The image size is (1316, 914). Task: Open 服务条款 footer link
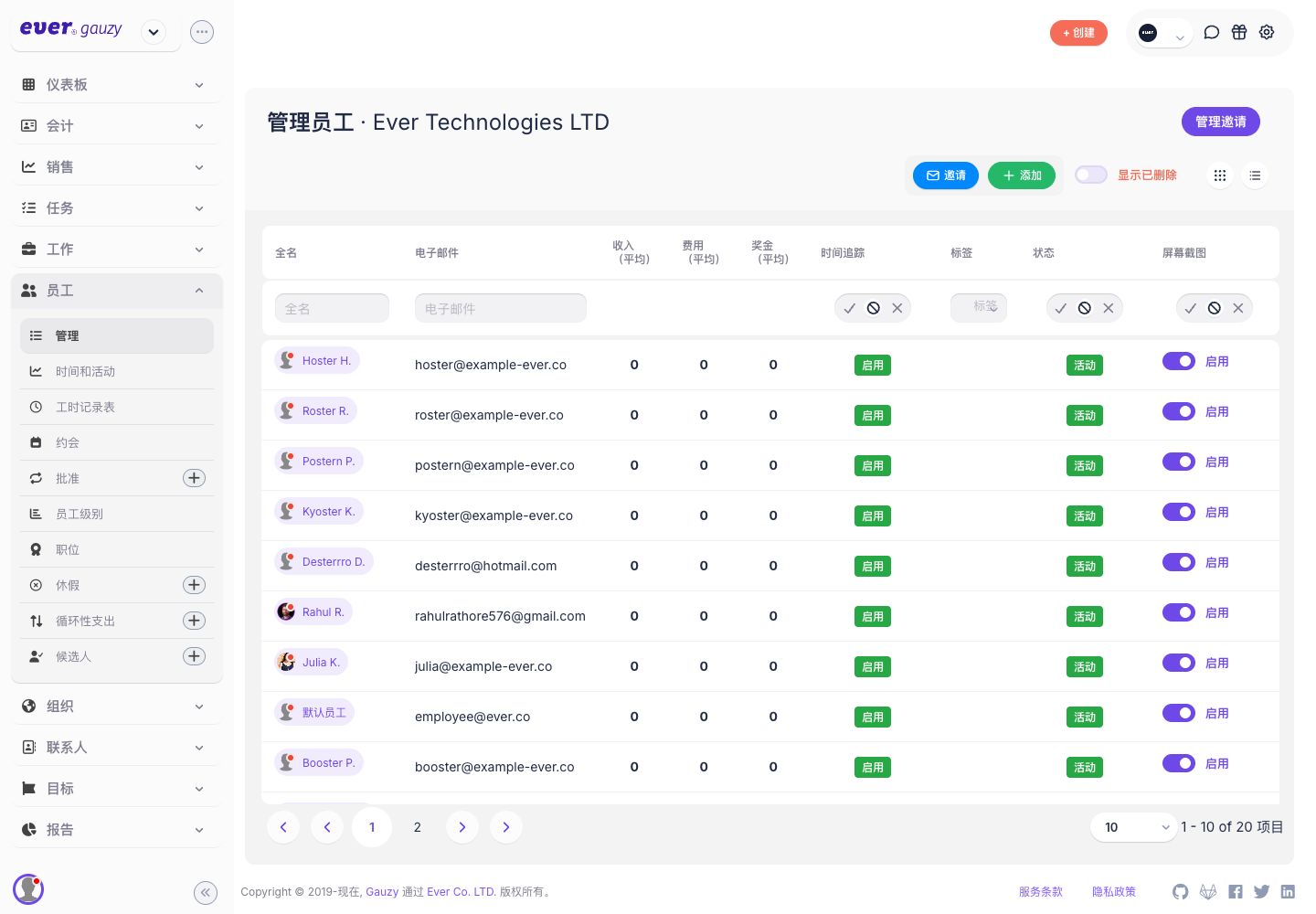pos(1041,892)
